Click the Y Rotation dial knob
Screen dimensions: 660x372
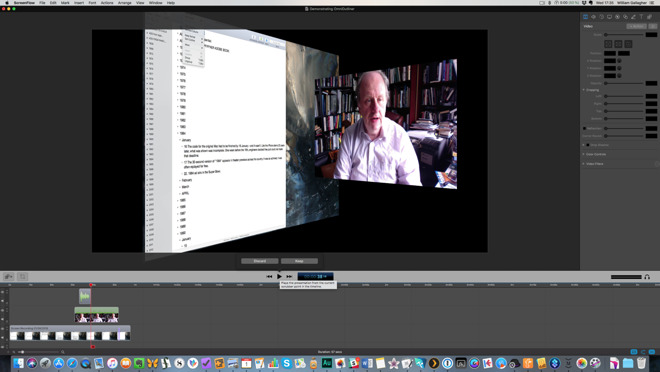pyautogui.click(x=620, y=68)
